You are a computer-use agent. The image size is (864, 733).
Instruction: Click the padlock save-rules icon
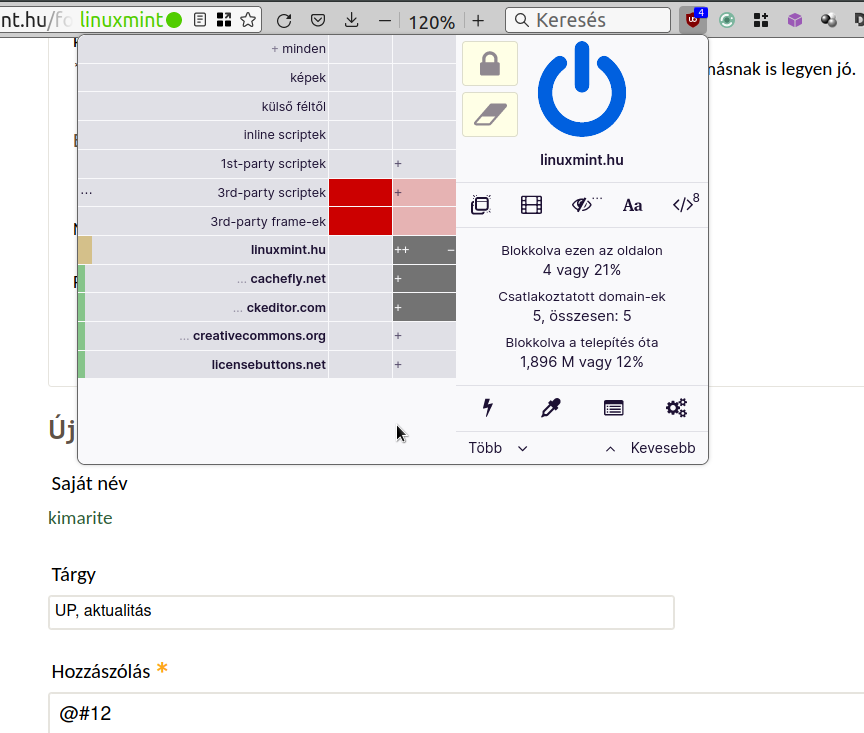click(x=489, y=64)
